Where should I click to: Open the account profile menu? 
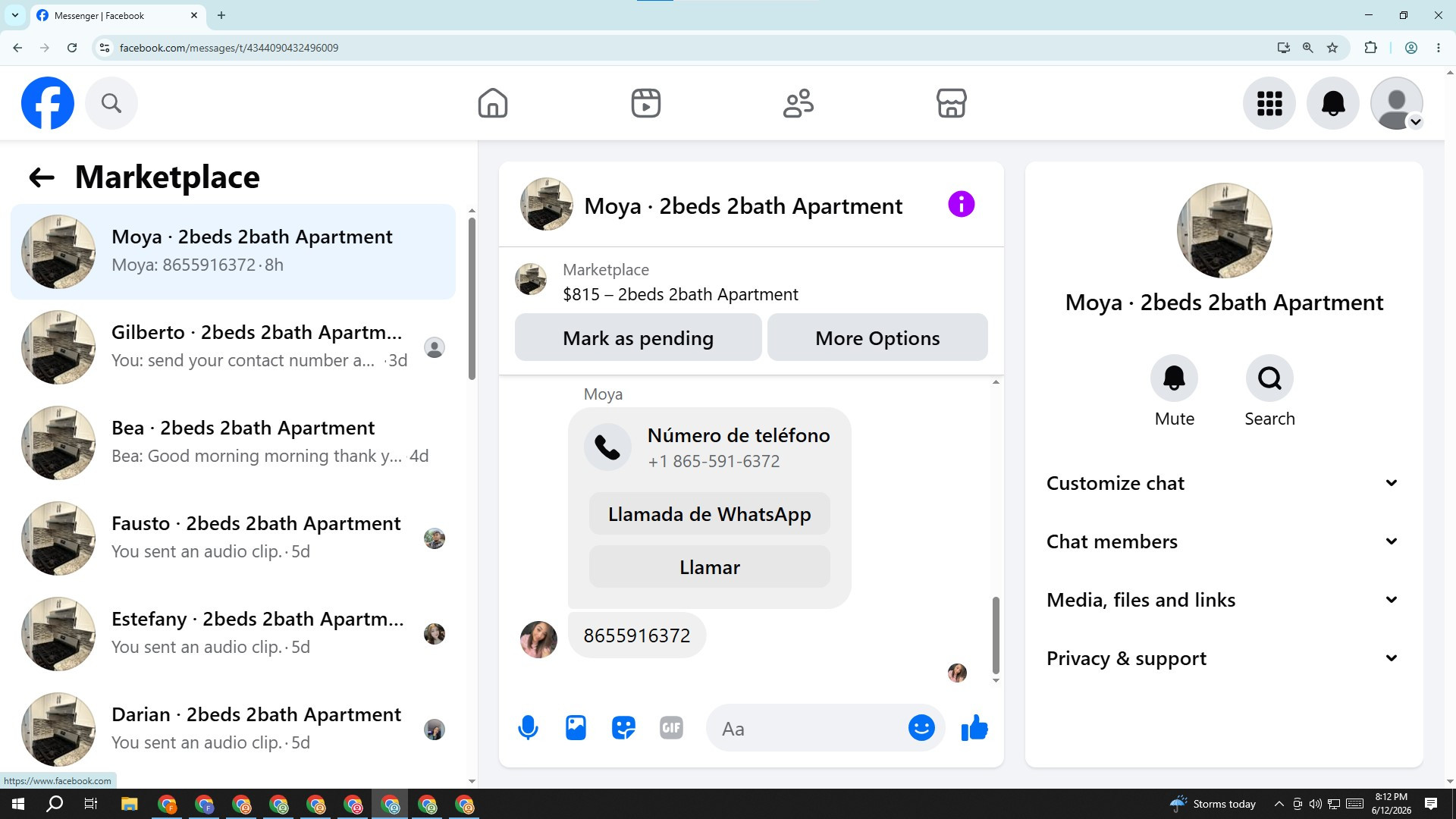coord(1397,103)
